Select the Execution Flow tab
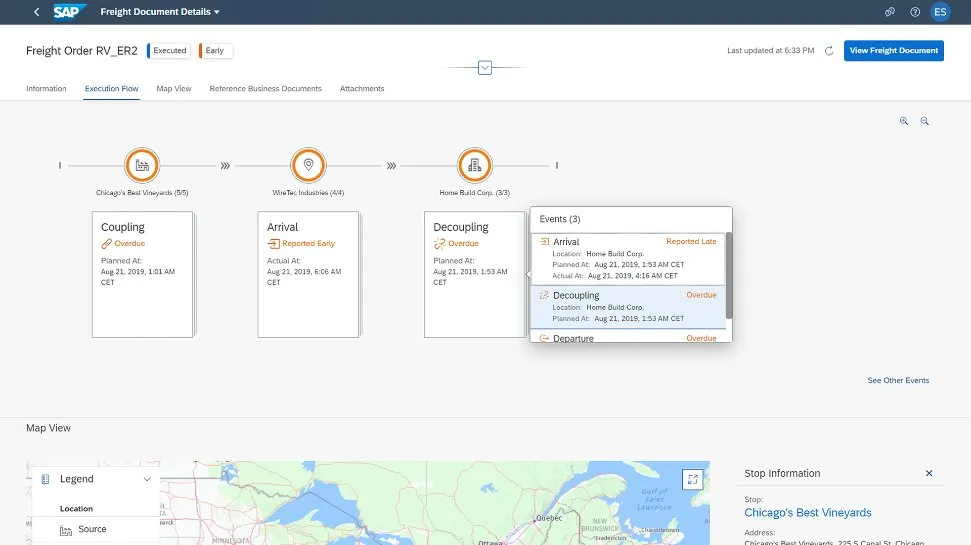 [x=111, y=89]
